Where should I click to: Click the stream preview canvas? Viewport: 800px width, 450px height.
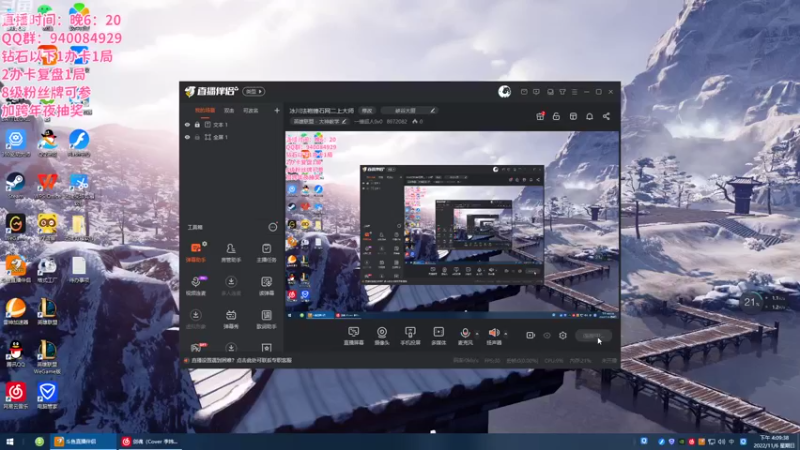[452, 225]
